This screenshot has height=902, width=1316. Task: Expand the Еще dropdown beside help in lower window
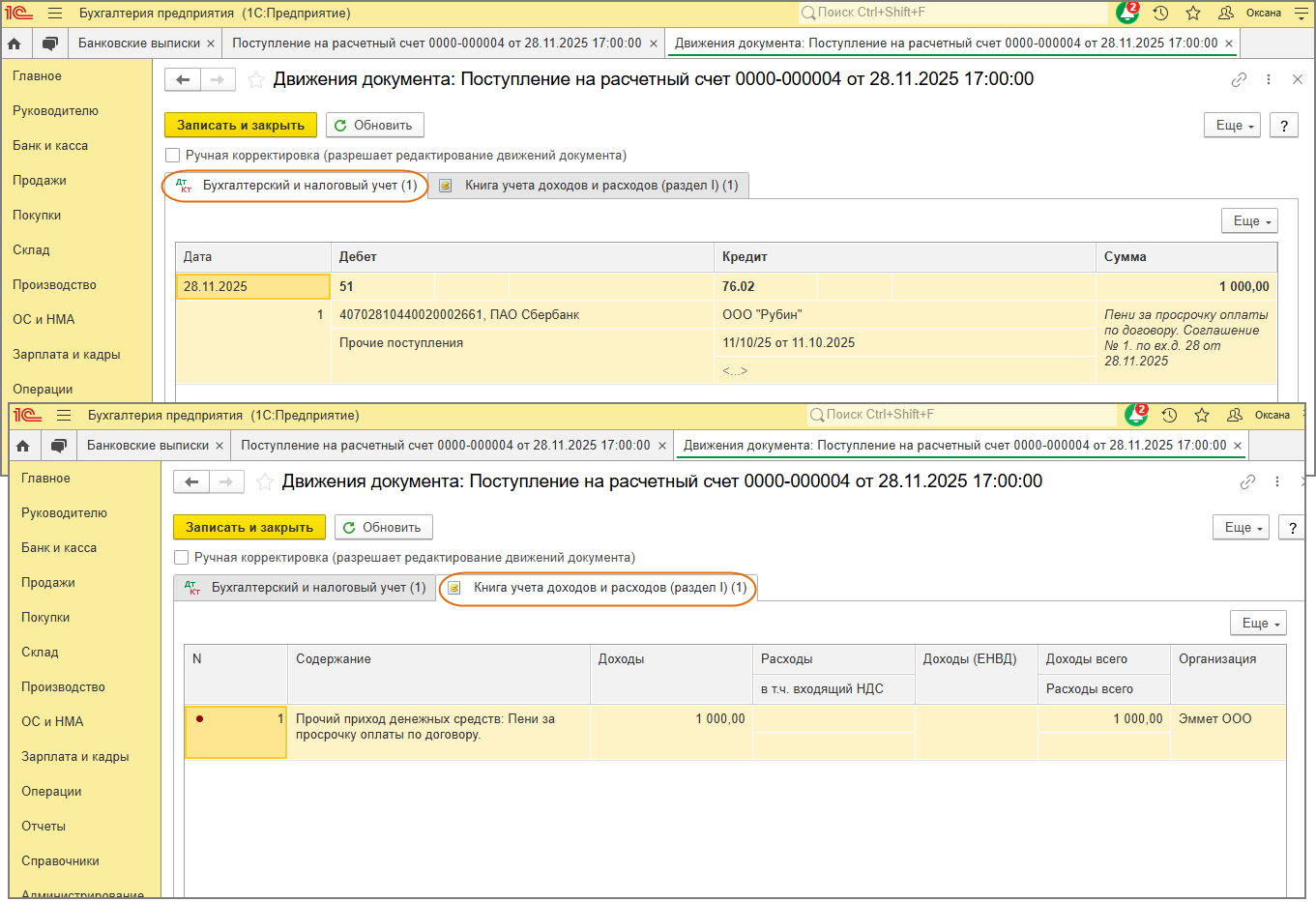pos(1241,528)
